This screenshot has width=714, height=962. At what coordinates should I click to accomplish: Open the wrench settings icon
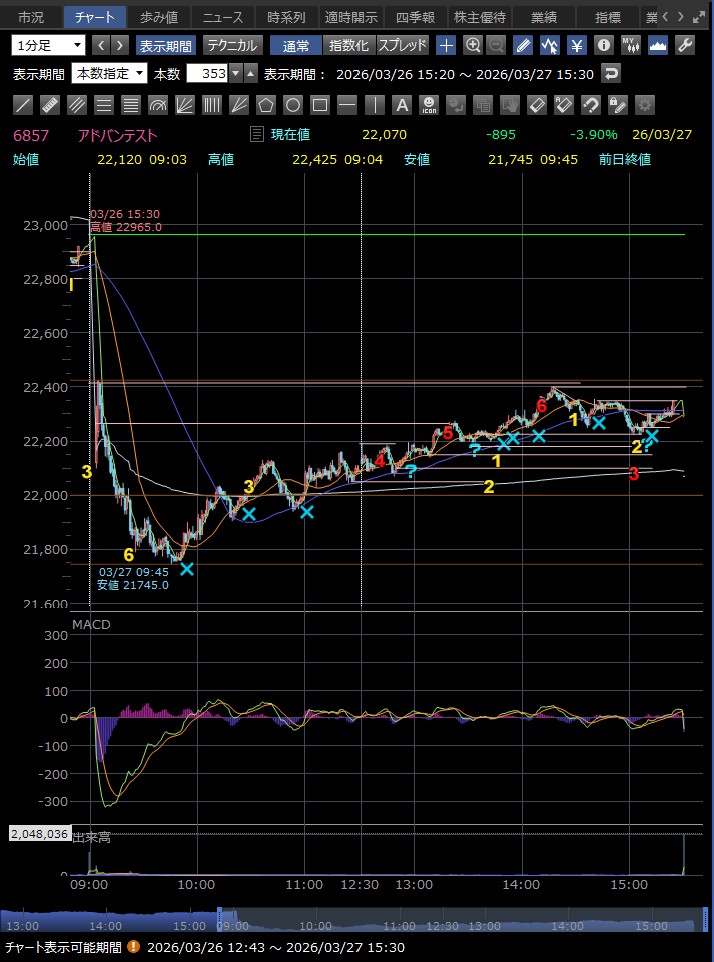pyautogui.click(x=685, y=45)
